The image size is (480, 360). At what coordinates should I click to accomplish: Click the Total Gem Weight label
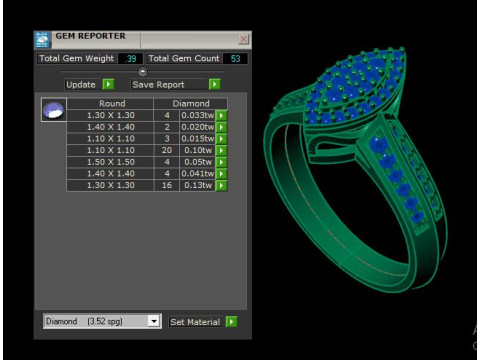coord(76,59)
